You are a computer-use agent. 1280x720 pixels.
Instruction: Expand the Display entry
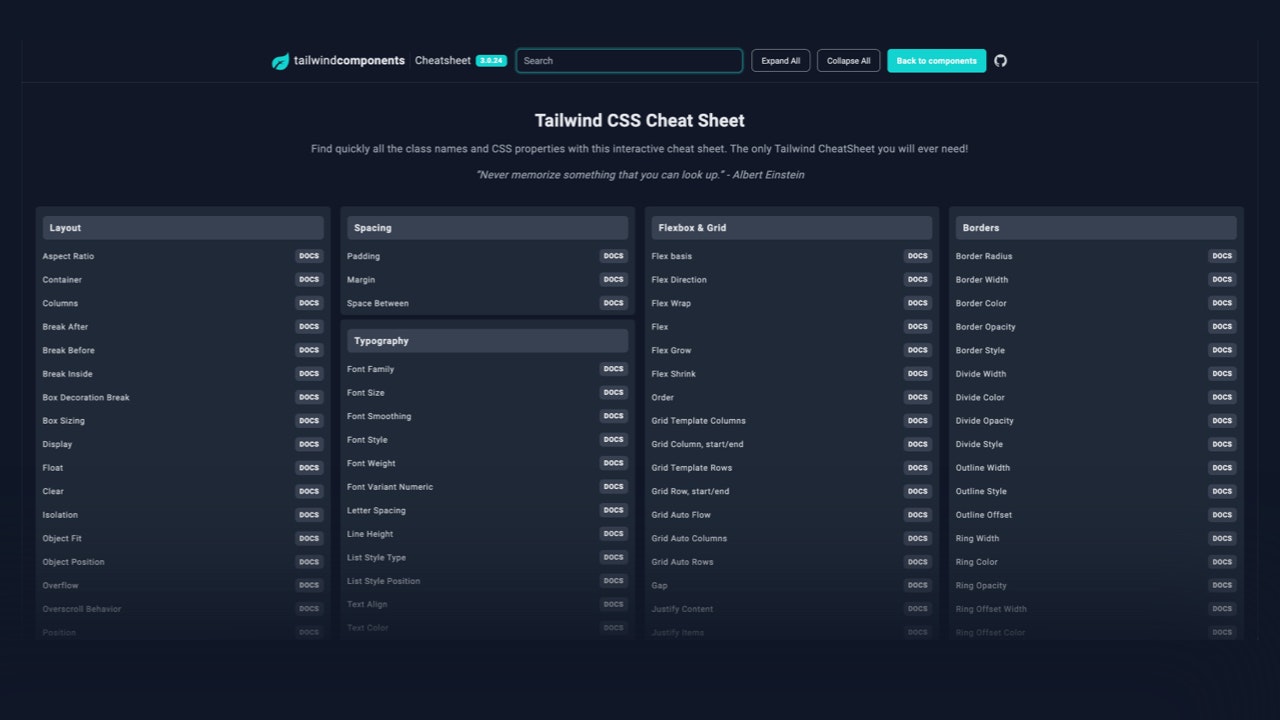coord(182,444)
